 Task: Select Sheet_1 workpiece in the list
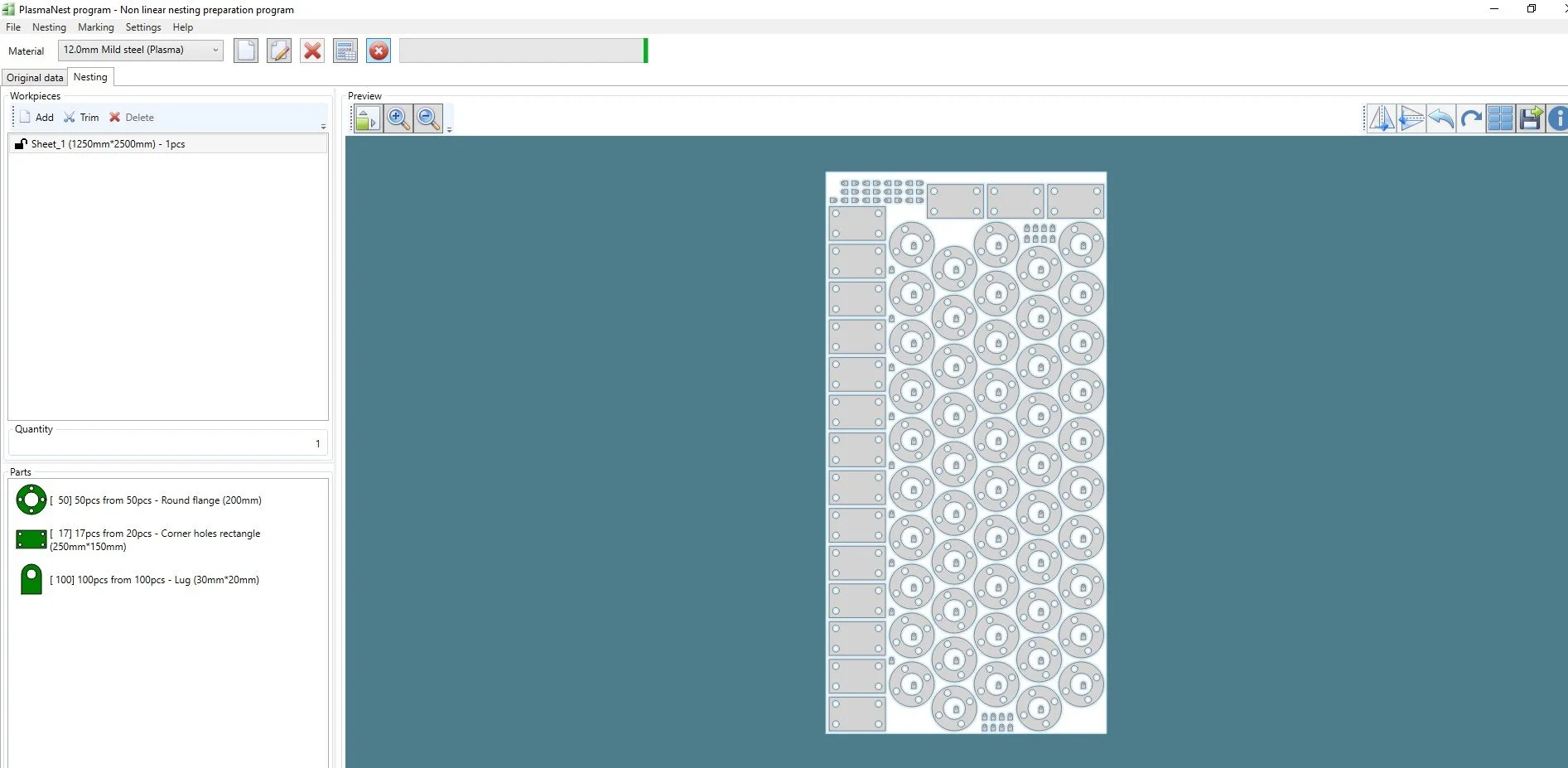click(108, 144)
